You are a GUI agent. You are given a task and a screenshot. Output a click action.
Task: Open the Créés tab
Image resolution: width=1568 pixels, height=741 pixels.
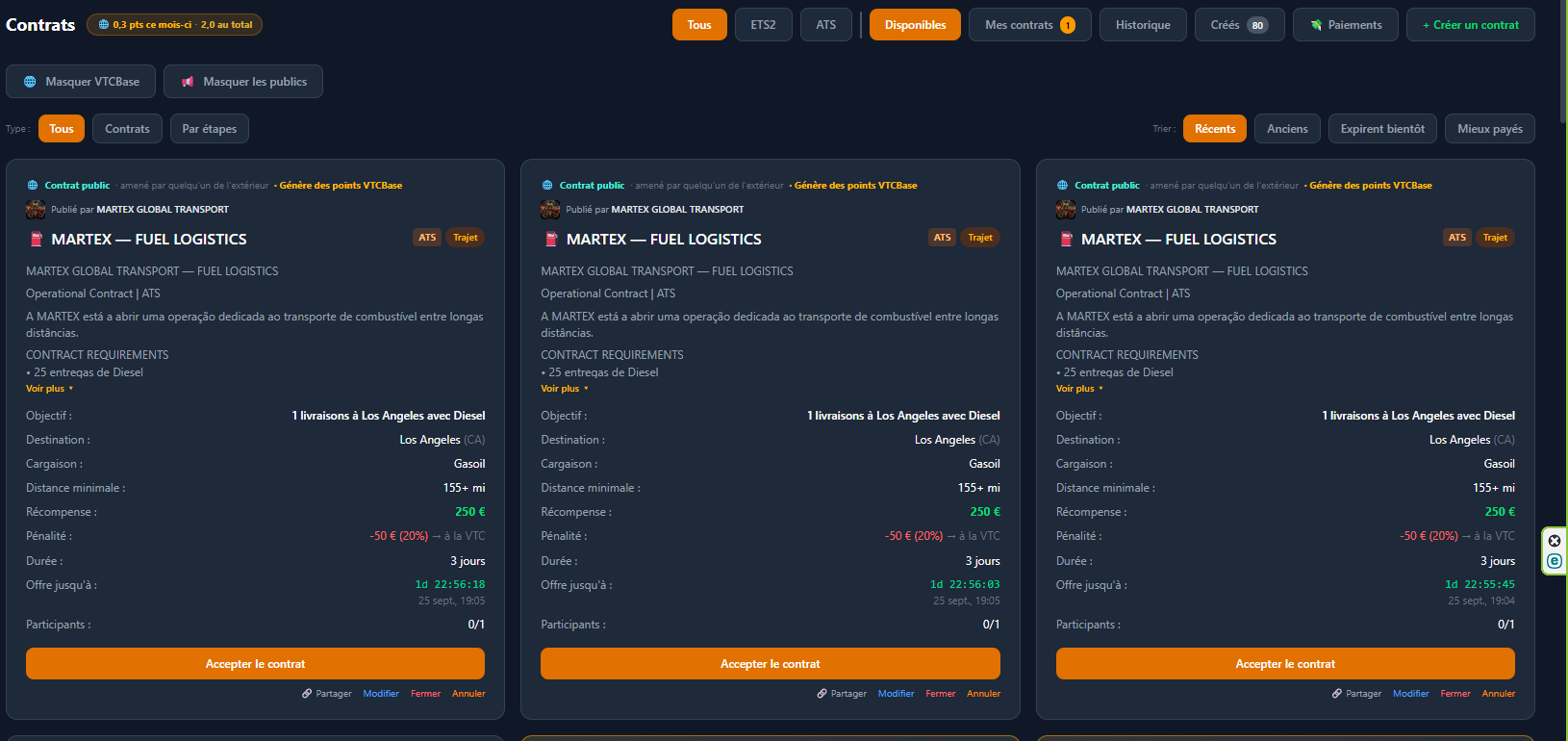click(x=1239, y=25)
